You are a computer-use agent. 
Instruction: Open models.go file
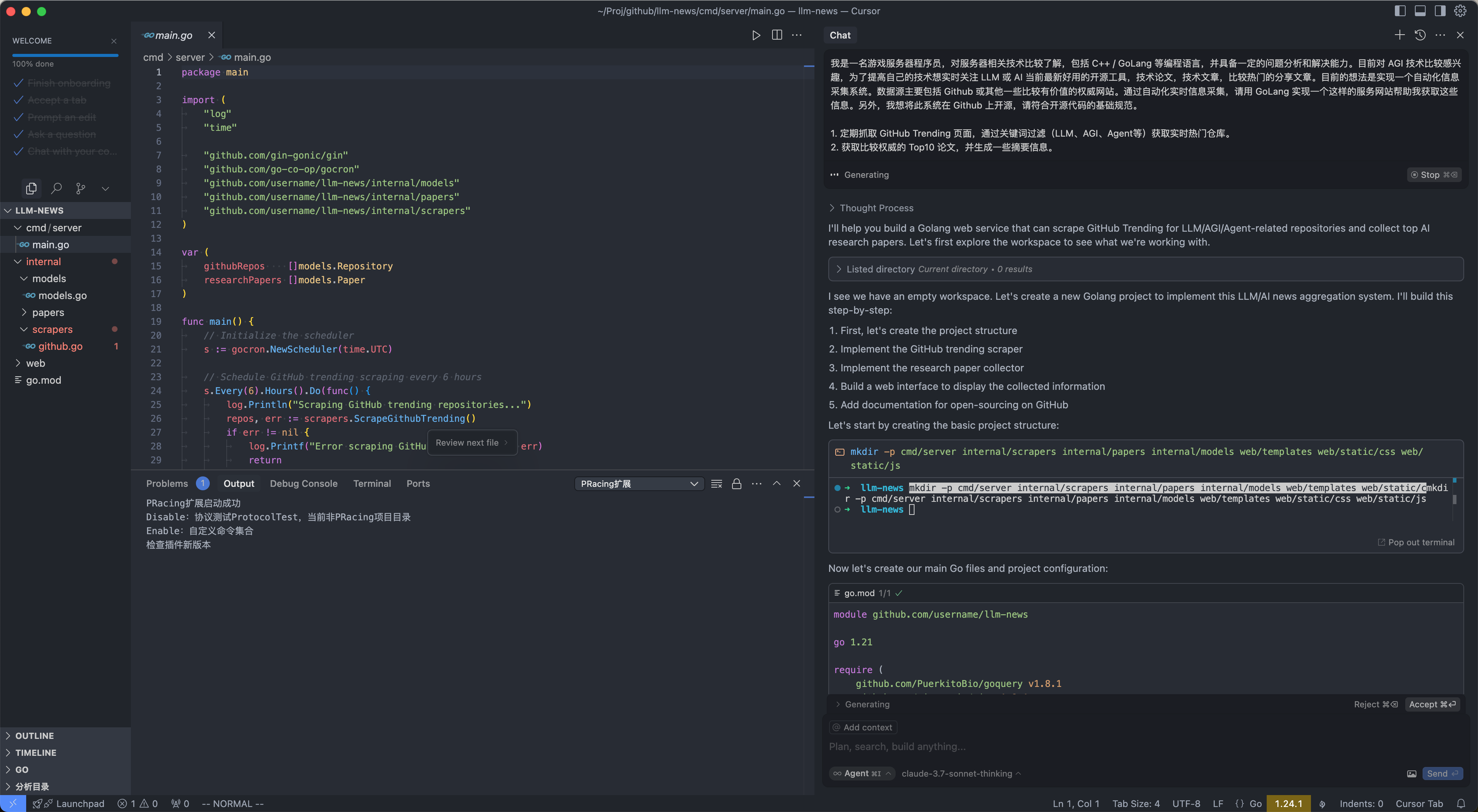pyautogui.click(x=65, y=296)
